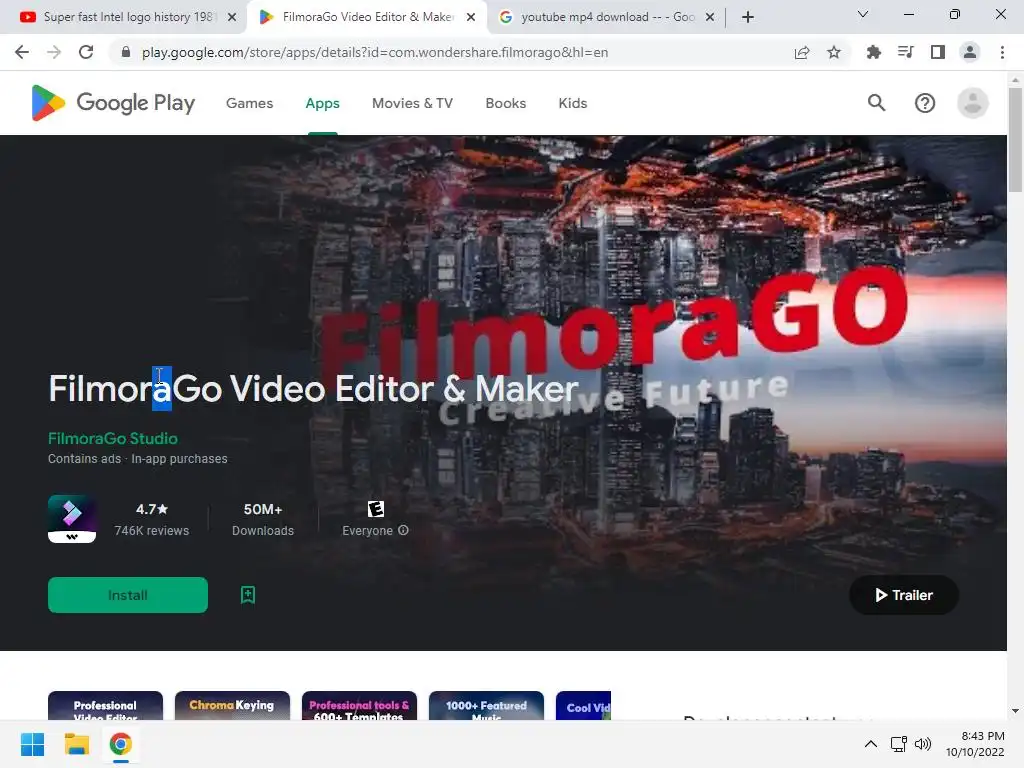Add FilmoraGo to wishlist
Viewport: 1024px width, 768px height.
click(248, 595)
